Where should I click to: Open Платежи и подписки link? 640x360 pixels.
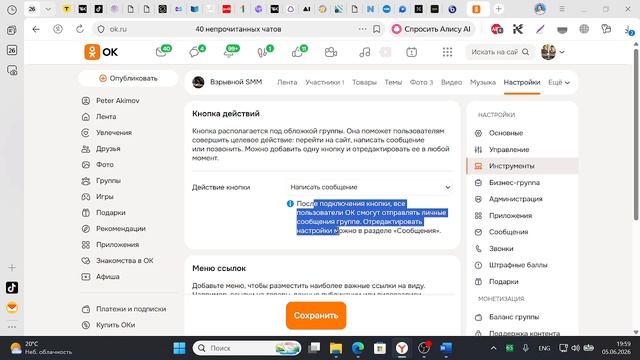[131, 309]
